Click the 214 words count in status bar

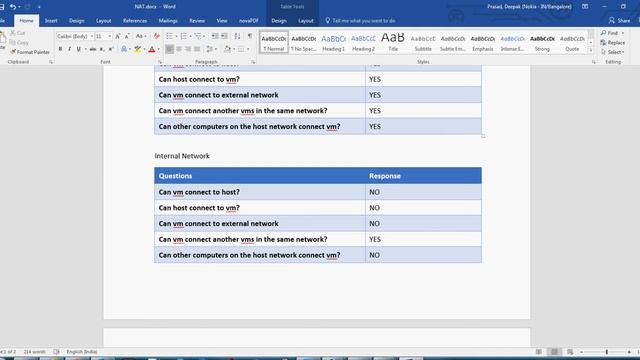click(x=35, y=351)
